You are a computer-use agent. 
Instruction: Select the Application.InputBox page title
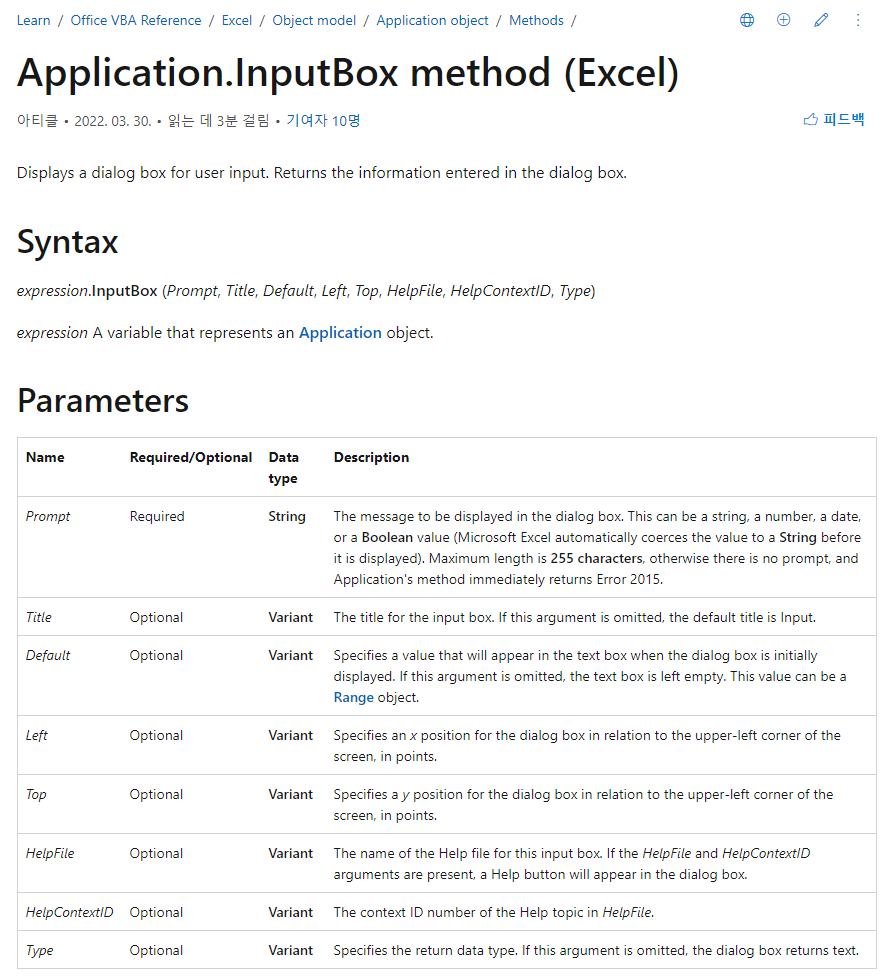click(347, 72)
